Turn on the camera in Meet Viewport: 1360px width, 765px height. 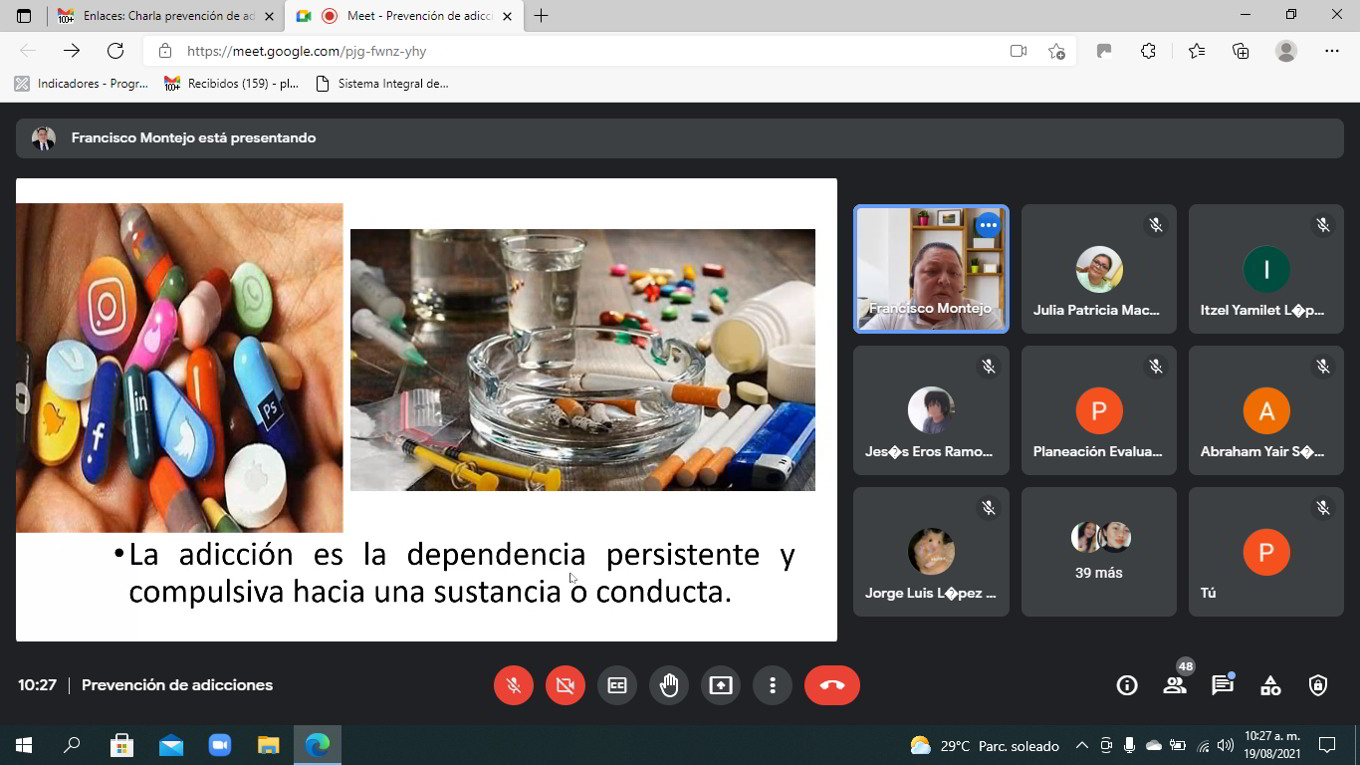point(565,685)
